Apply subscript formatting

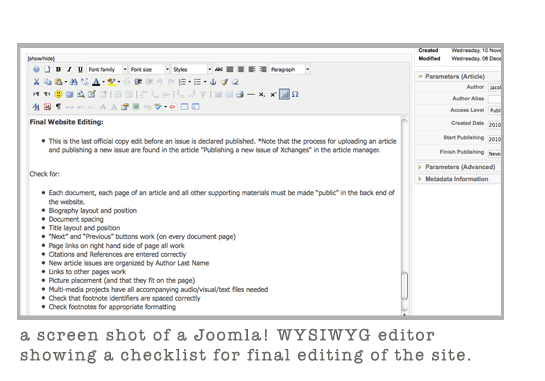click(262, 95)
